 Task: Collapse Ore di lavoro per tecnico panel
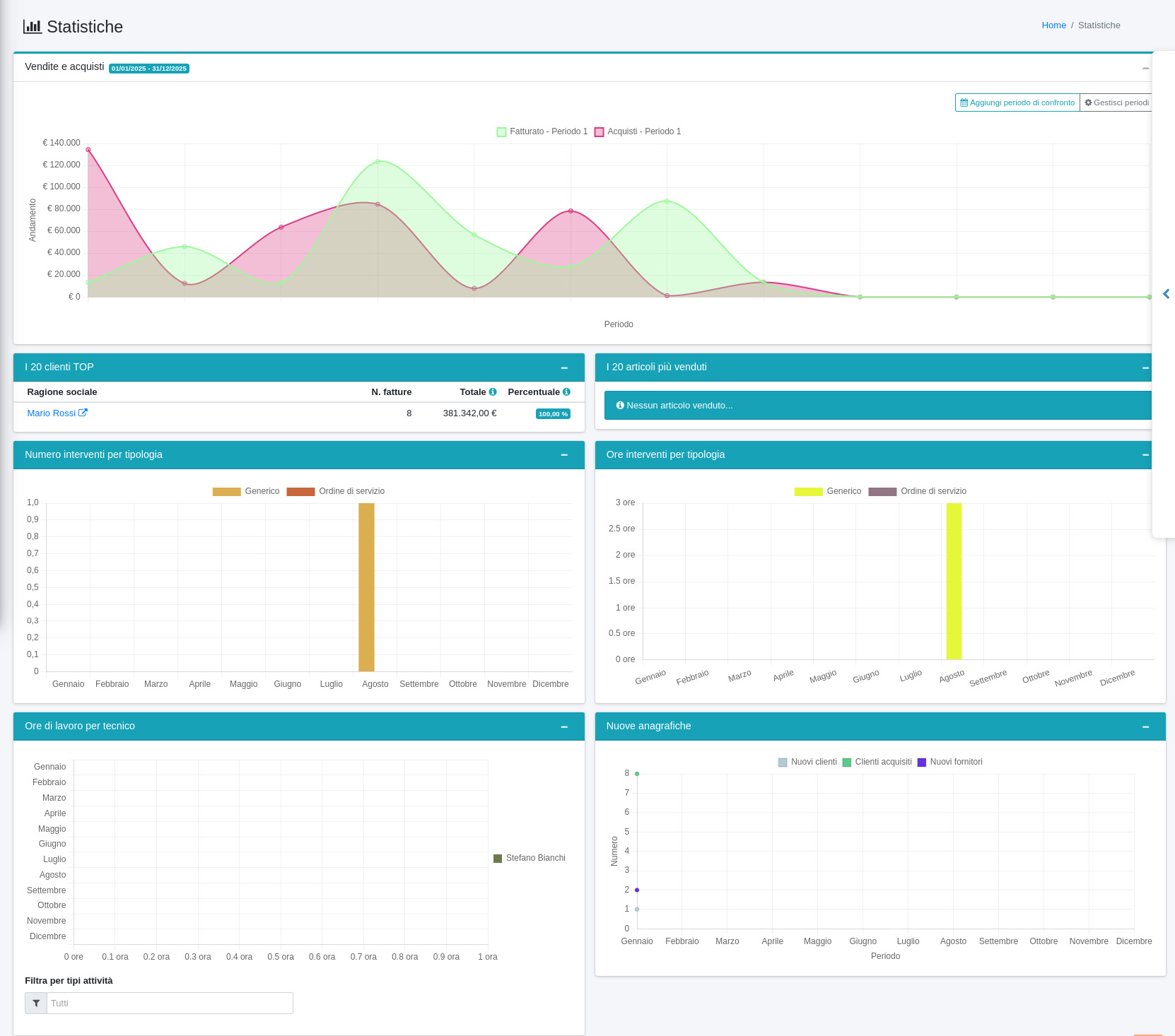[564, 726]
